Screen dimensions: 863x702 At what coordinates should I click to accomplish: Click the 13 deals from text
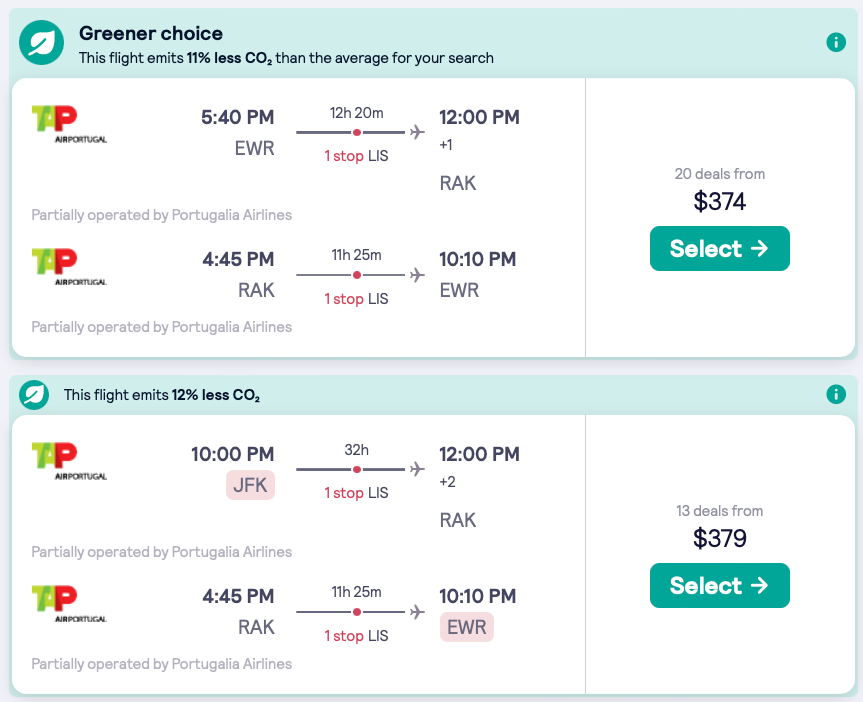pyautogui.click(x=719, y=511)
